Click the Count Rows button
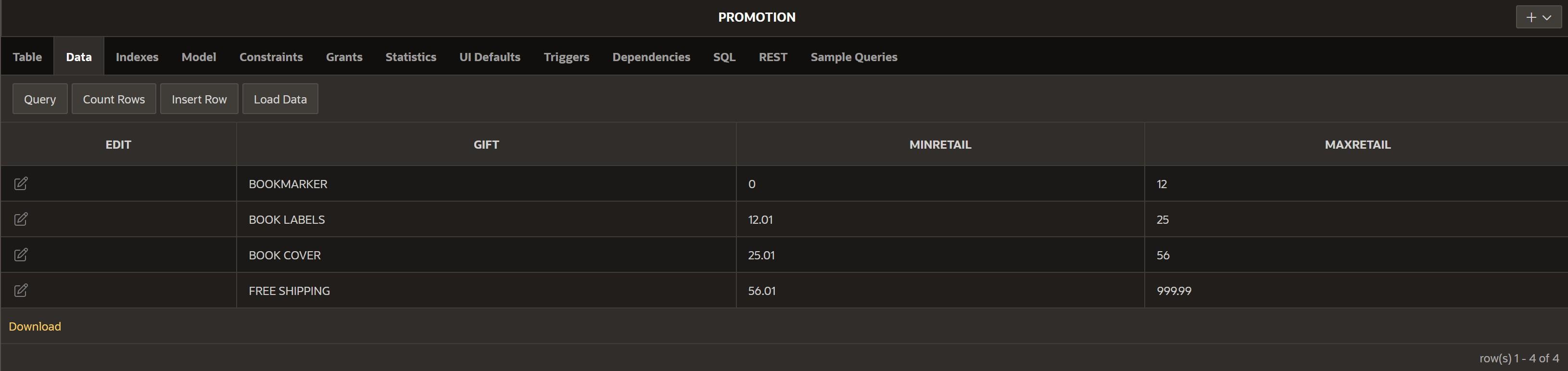This screenshot has height=371, width=1568. 114,99
